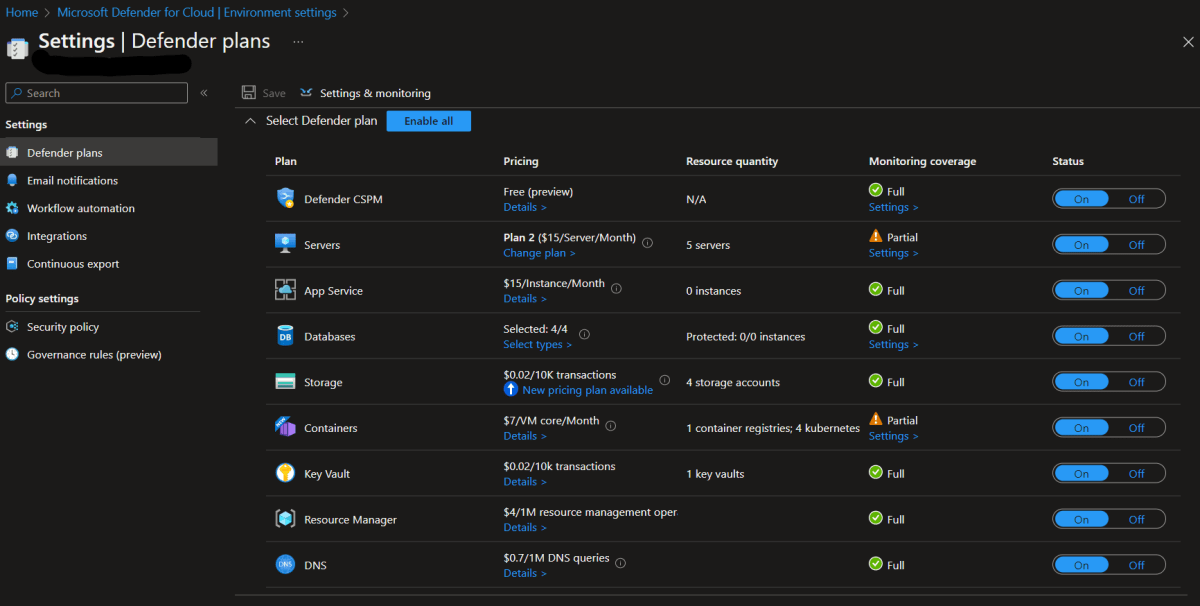Click the Workflow automation gear icon
Viewport: 1200px width, 606px height.
coord(12,208)
